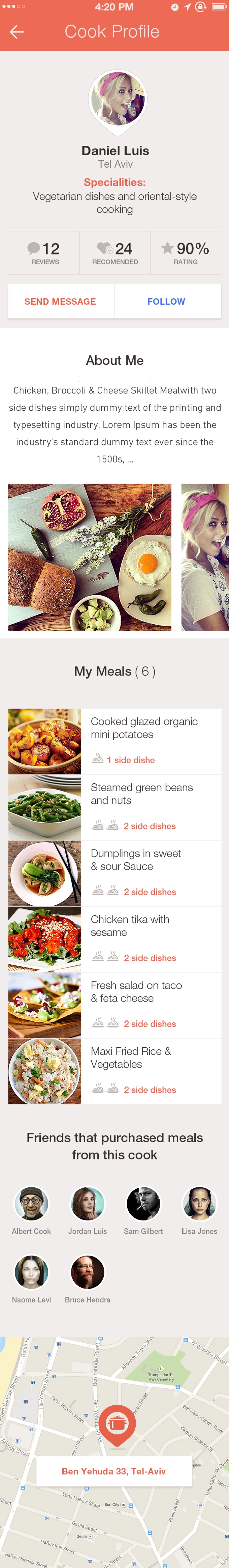Click side dish icon under Cooked glazed potatoes
Viewport: 229px width, 1568px height.
pos(97,759)
